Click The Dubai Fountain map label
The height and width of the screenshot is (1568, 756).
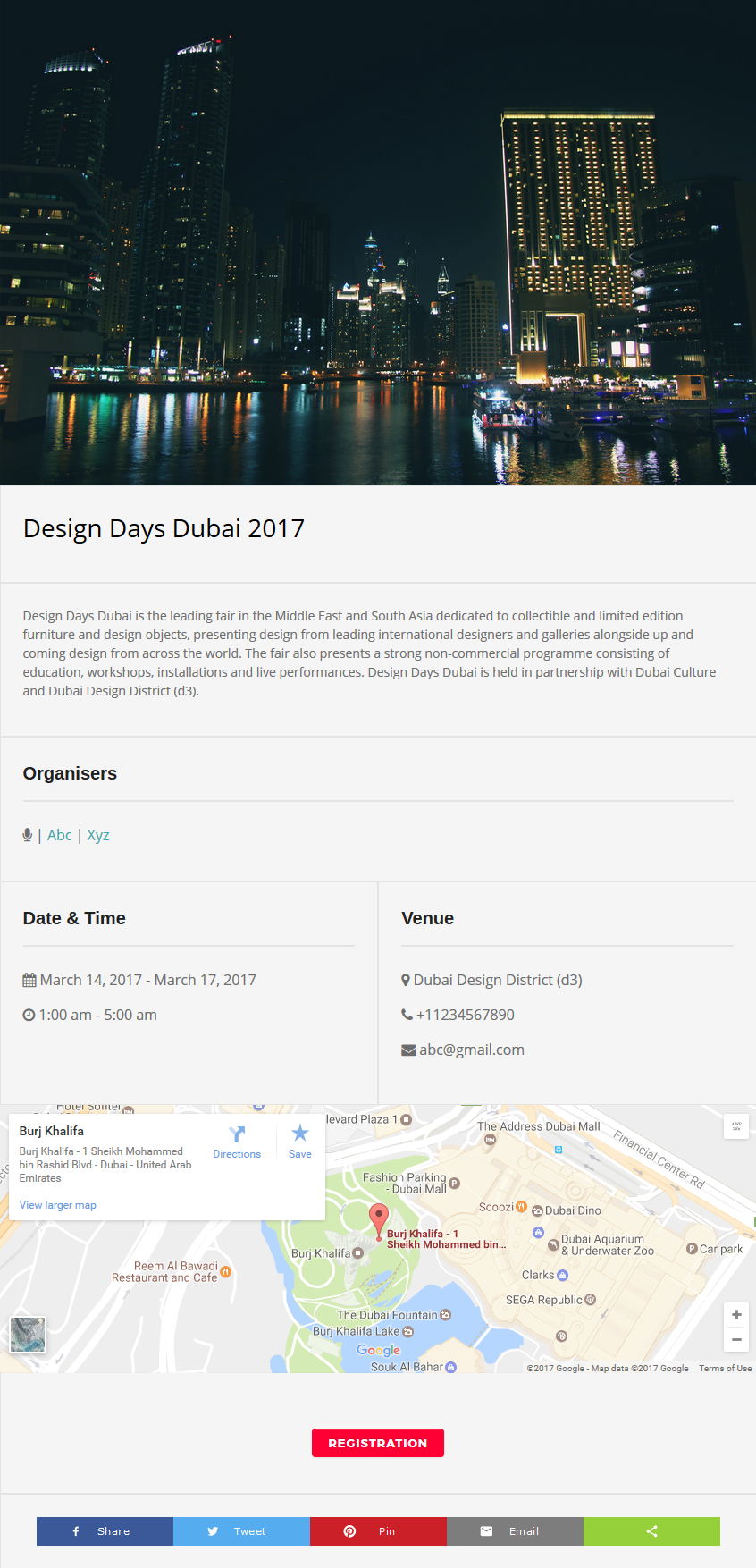pos(387,1315)
